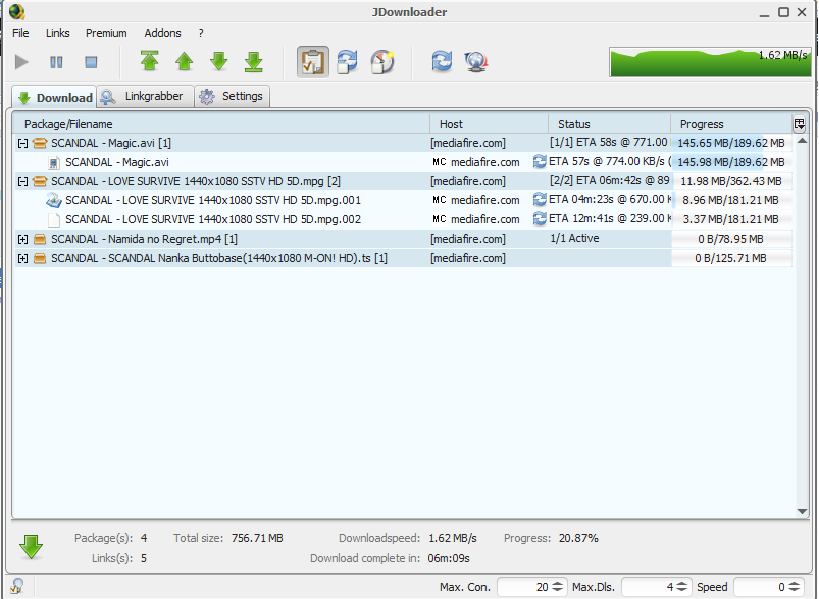
Task: Click the green speed graph meter
Action: click(x=710, y=62)
